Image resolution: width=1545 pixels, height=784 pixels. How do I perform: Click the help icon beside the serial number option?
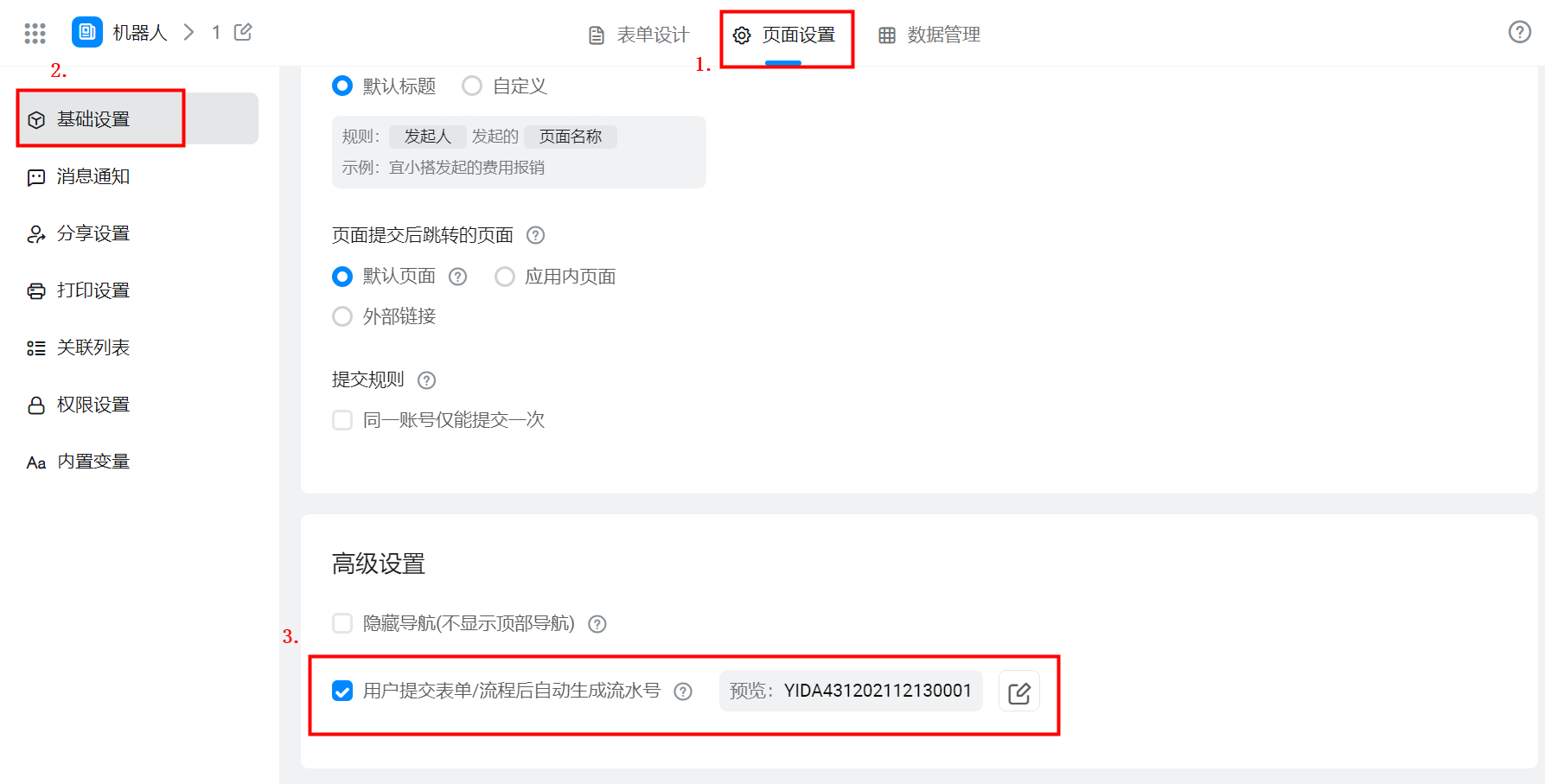(683, 692)
